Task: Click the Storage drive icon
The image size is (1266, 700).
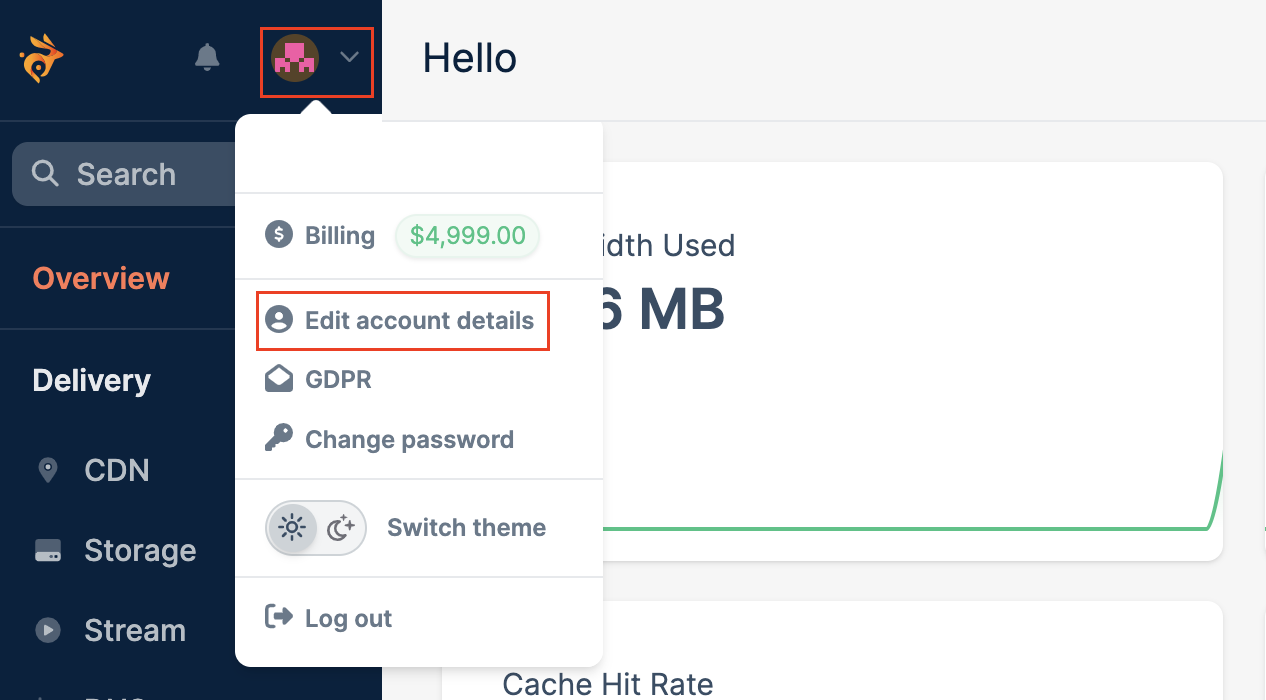Action: pos(48,551)
